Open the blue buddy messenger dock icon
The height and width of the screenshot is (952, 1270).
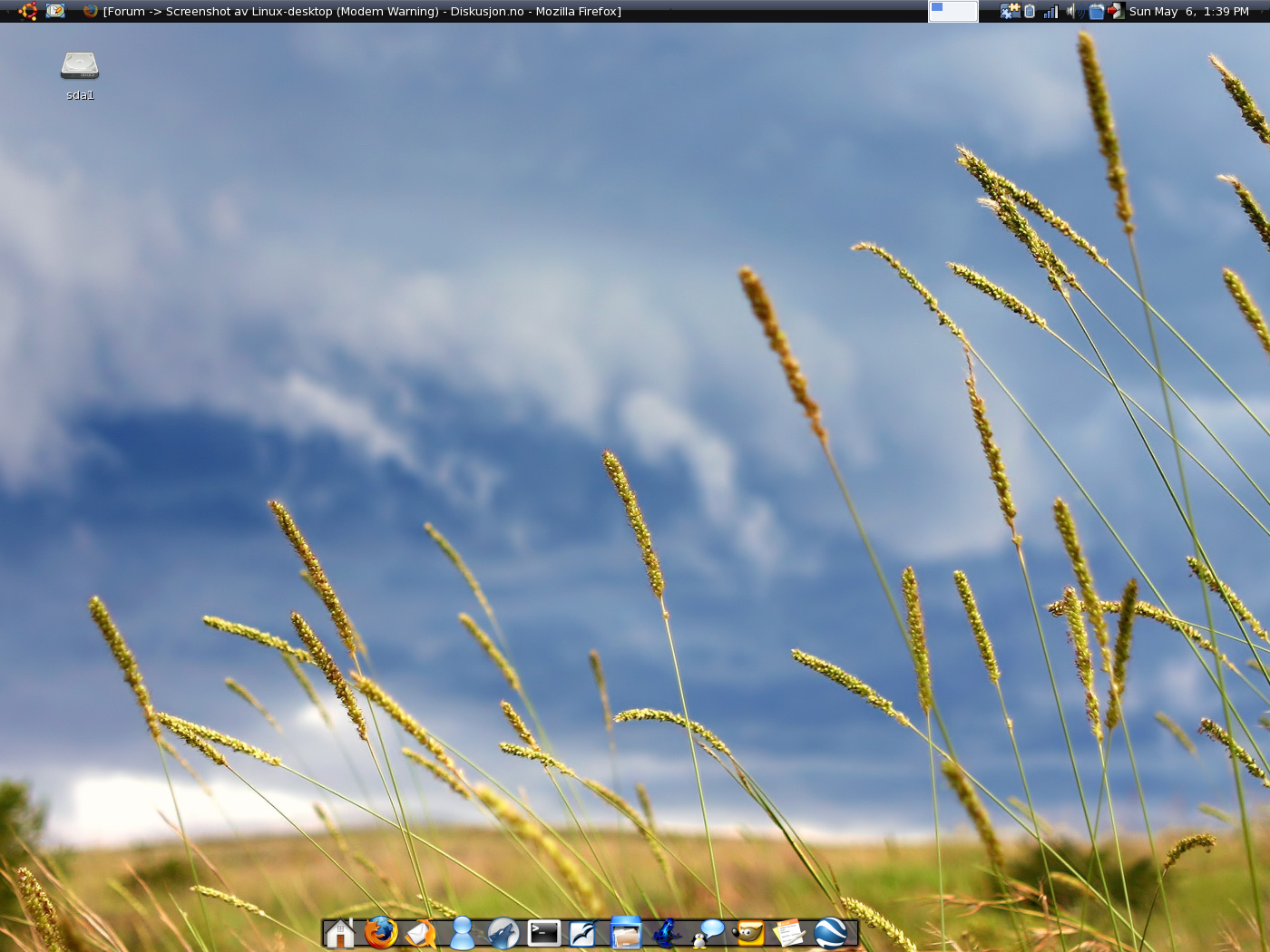pos(463,933)
